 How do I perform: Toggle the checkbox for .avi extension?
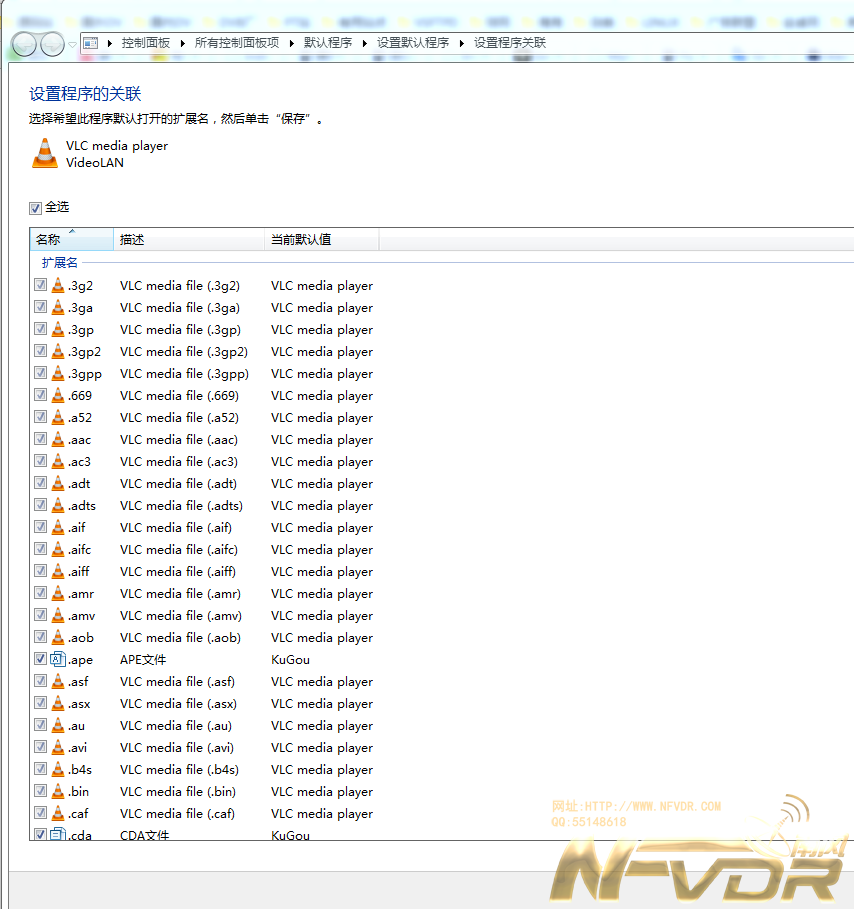(40, 748)
